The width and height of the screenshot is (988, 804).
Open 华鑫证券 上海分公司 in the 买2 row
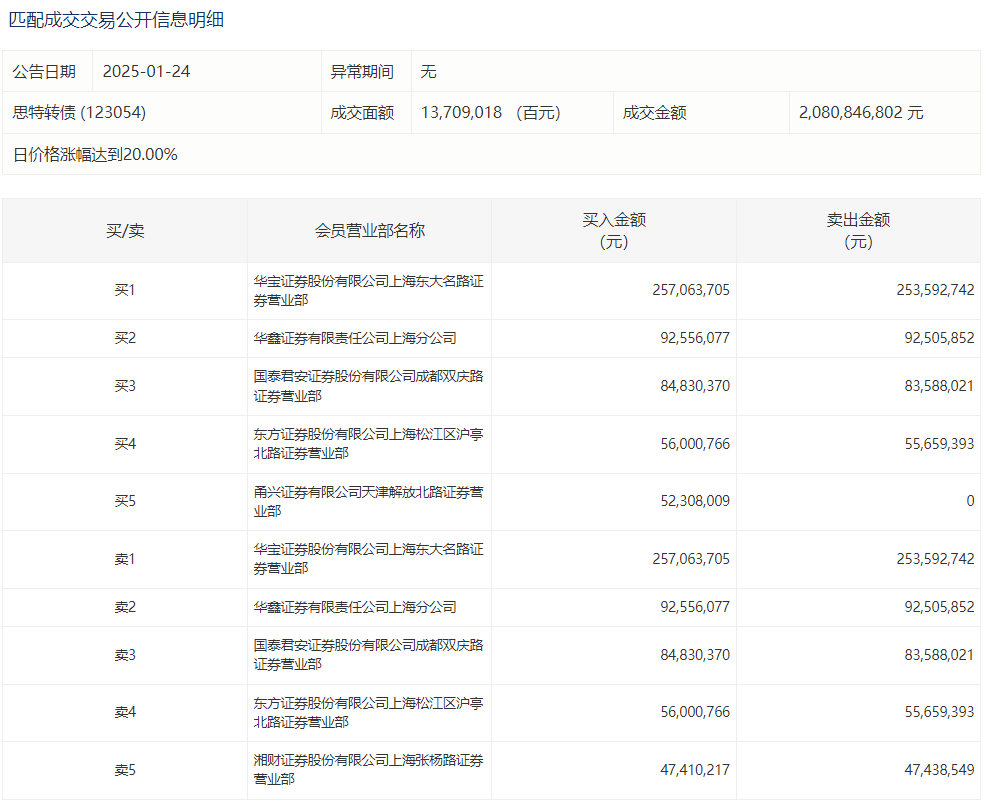pyautogui.click(x=355, y=339)
